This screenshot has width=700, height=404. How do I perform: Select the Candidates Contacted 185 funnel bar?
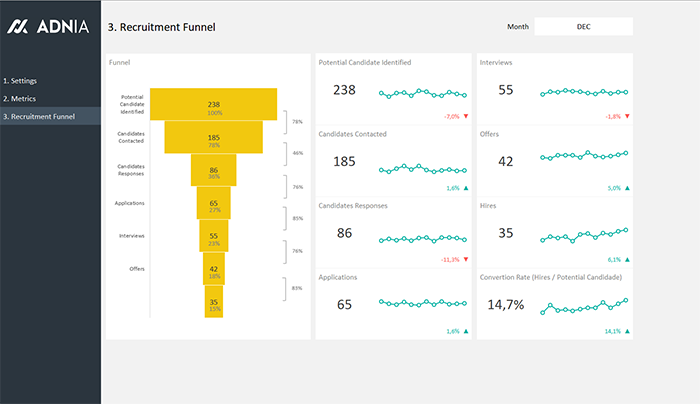(214, 137)
